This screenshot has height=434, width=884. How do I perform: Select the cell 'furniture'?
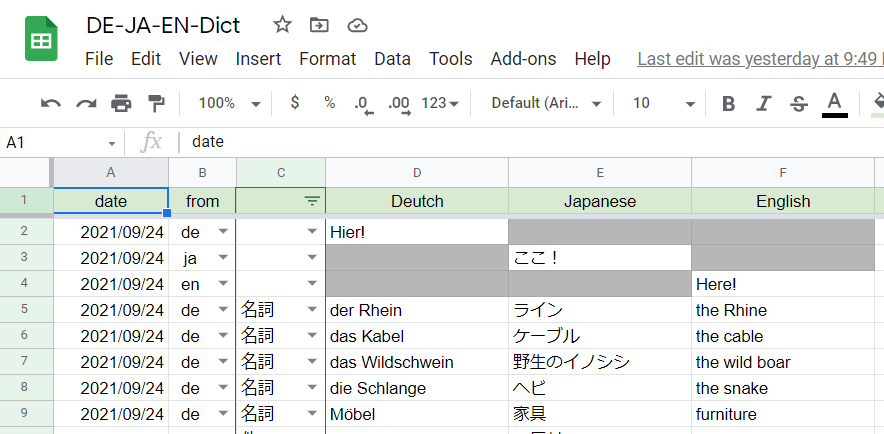point(783,413)
